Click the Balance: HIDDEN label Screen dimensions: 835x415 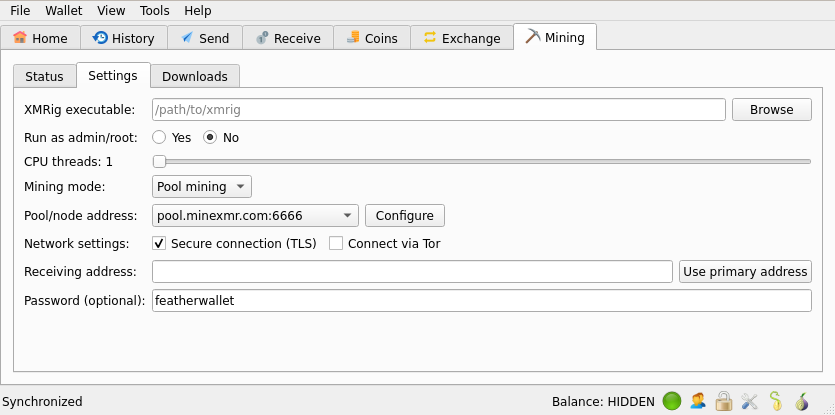pos(603,401)
